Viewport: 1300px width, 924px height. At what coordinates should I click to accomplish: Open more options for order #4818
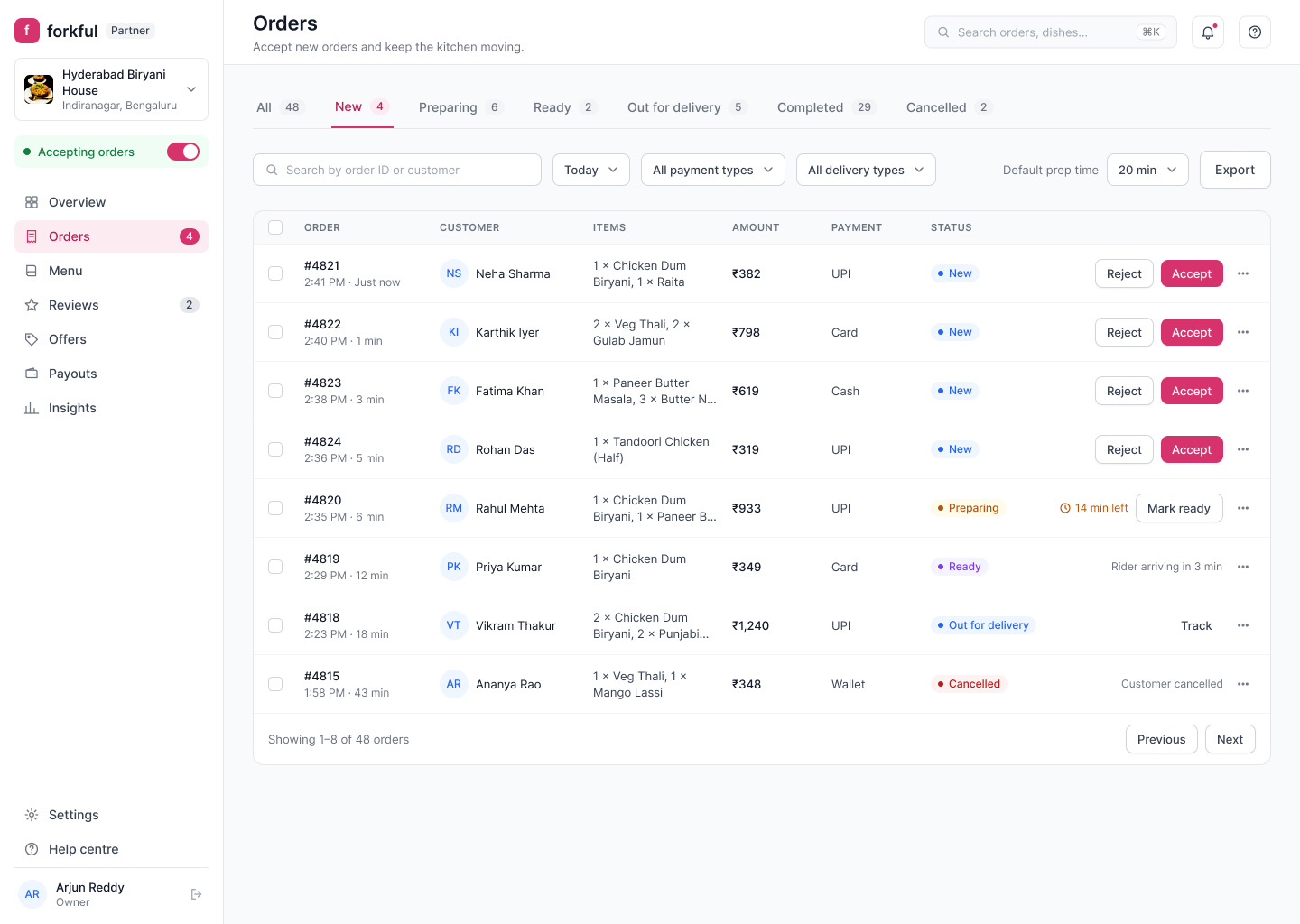coord(1243,625)
